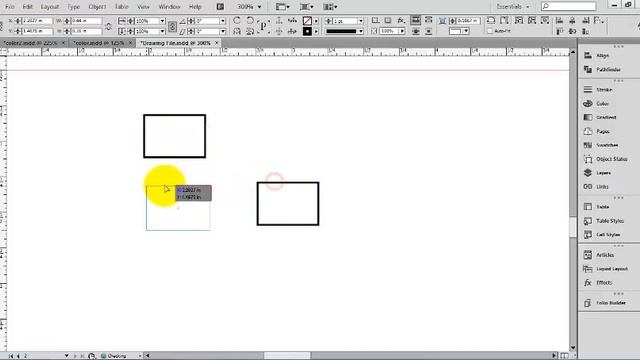Open the View Options dropdown
Screen dimensions: 640x360
coord(282,7)
